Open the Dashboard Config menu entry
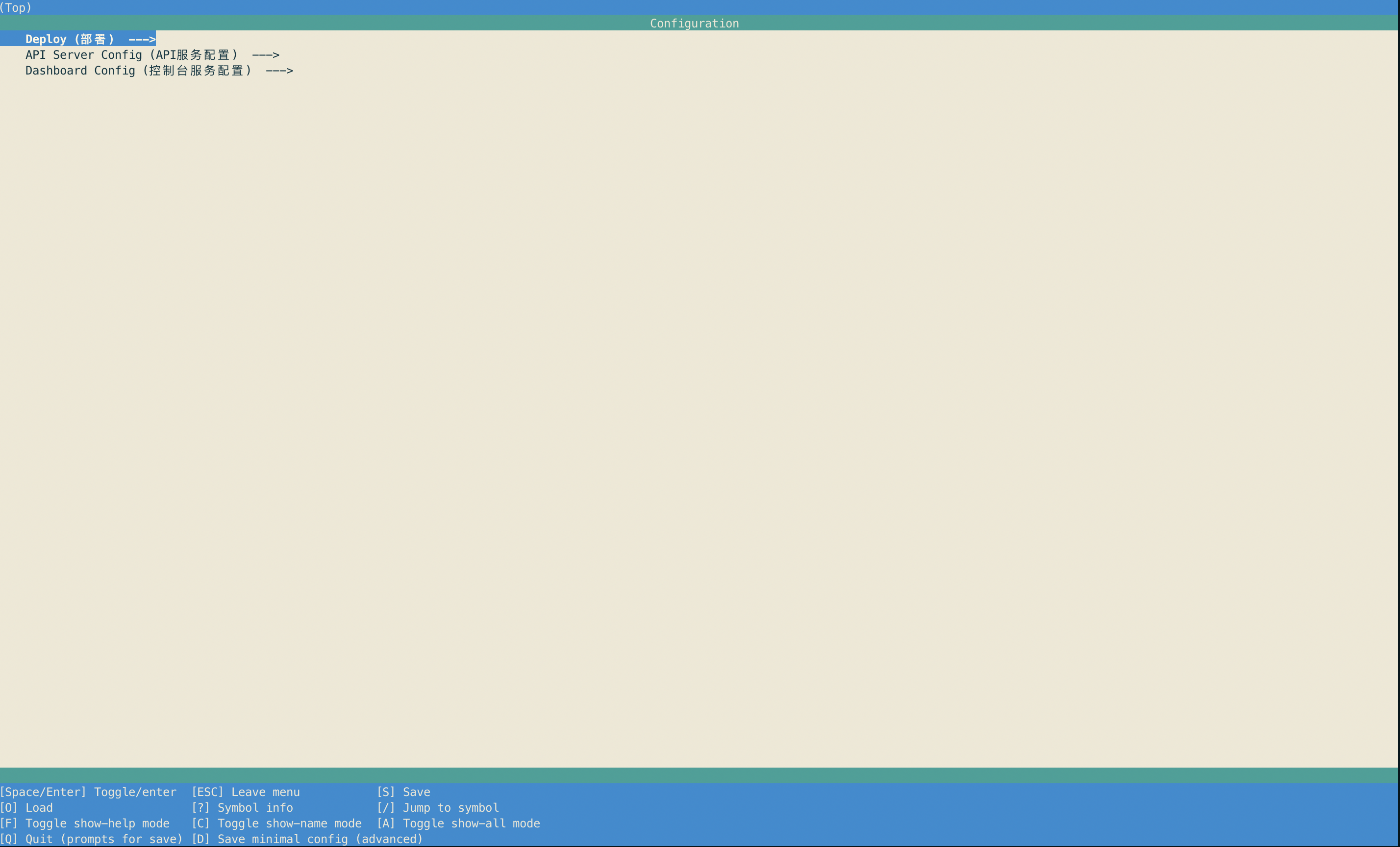The image size is (1400, 847). click(x=137, y=71)
